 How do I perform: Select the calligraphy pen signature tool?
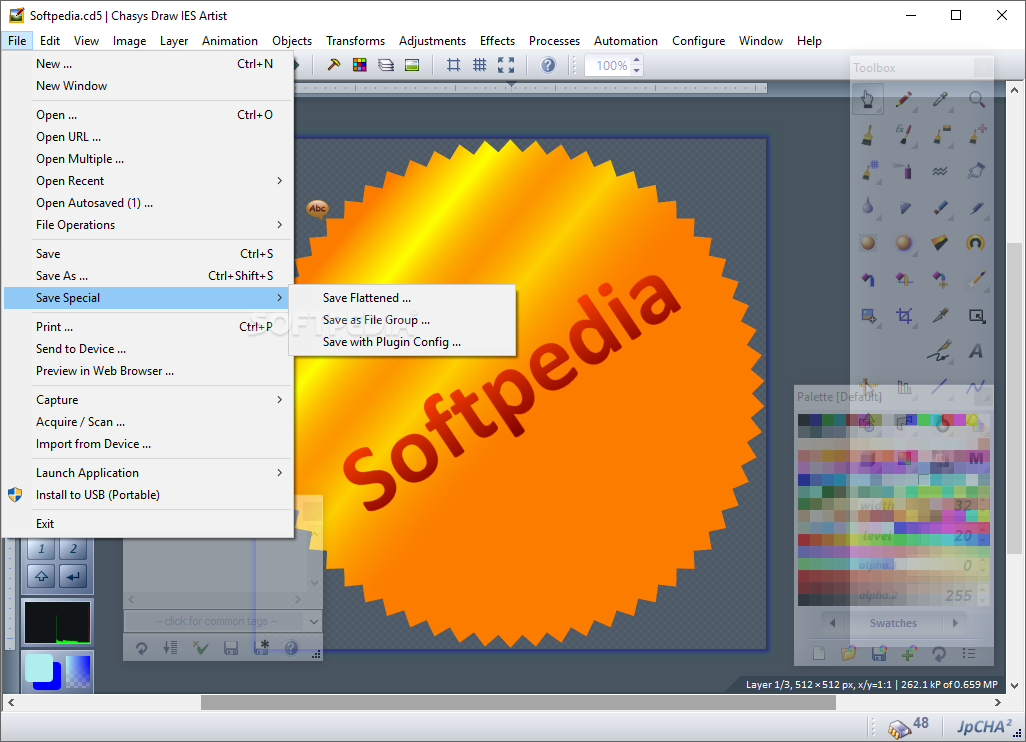click(939, 351)
